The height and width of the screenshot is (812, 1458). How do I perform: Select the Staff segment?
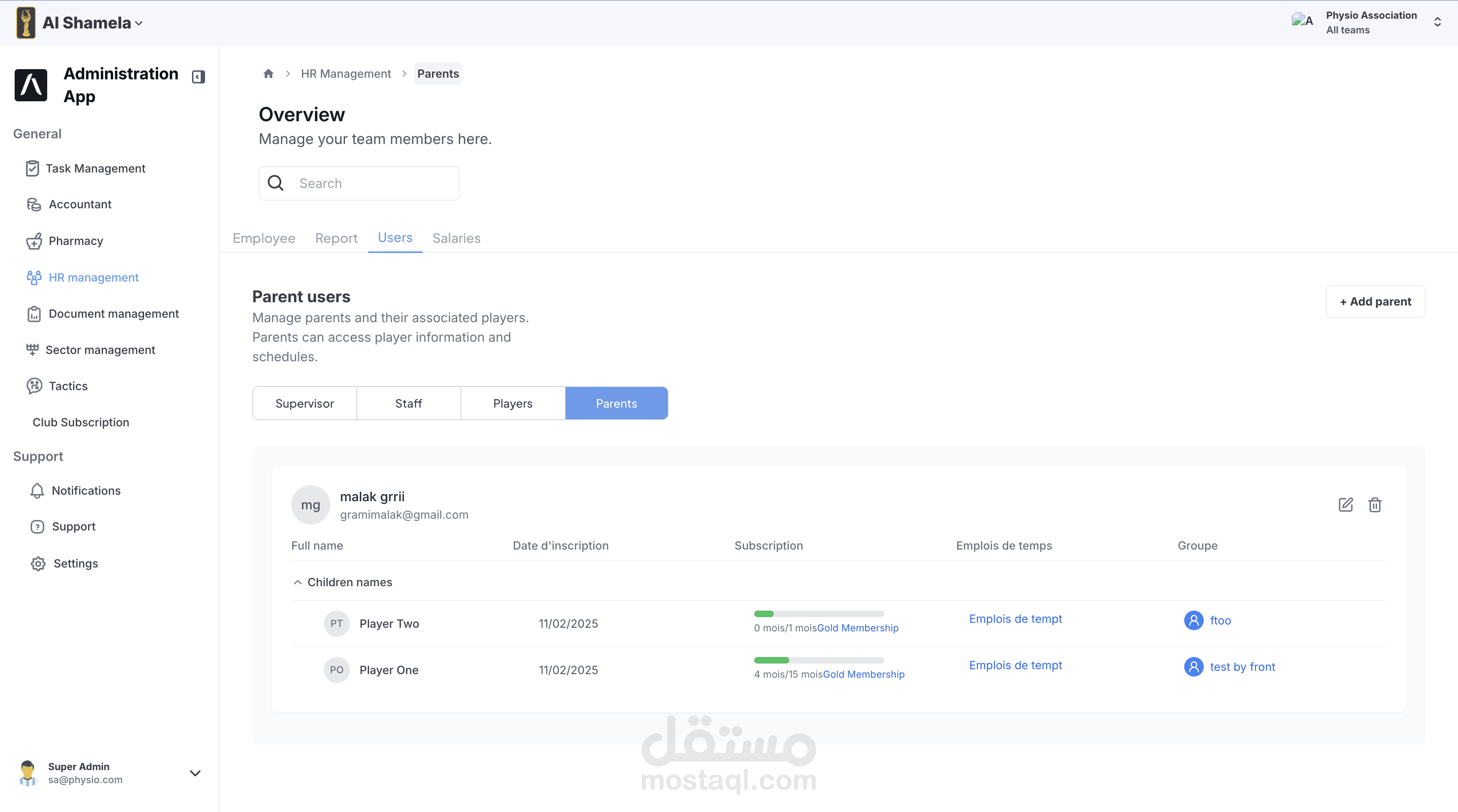[x=409, y=404]
